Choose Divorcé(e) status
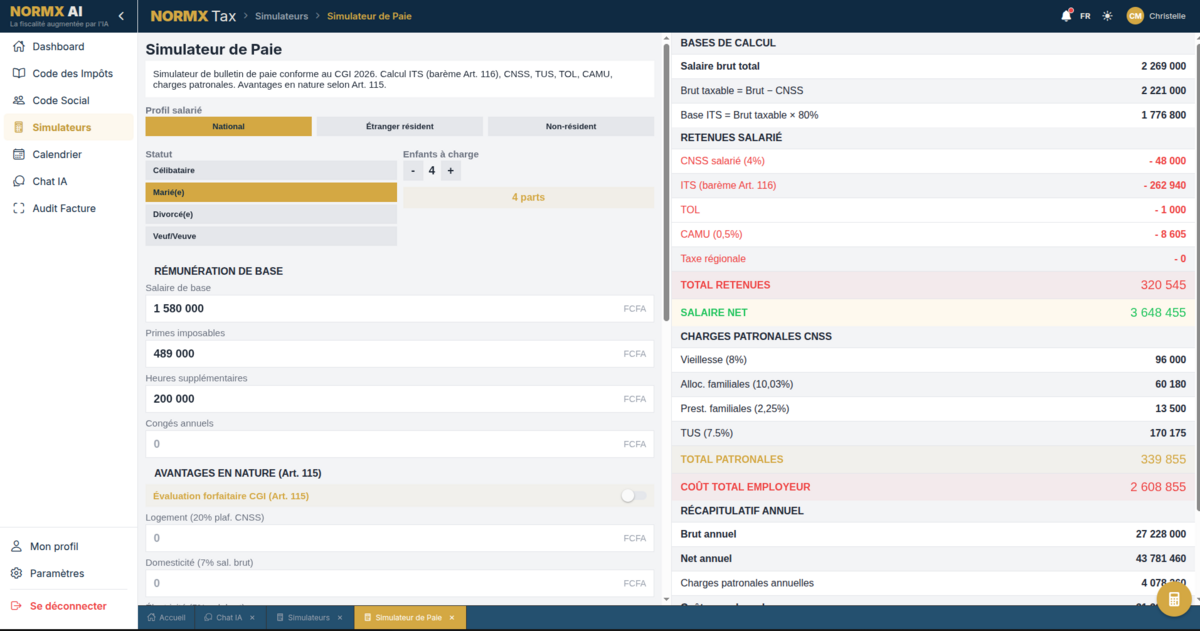 pos(271,214)
